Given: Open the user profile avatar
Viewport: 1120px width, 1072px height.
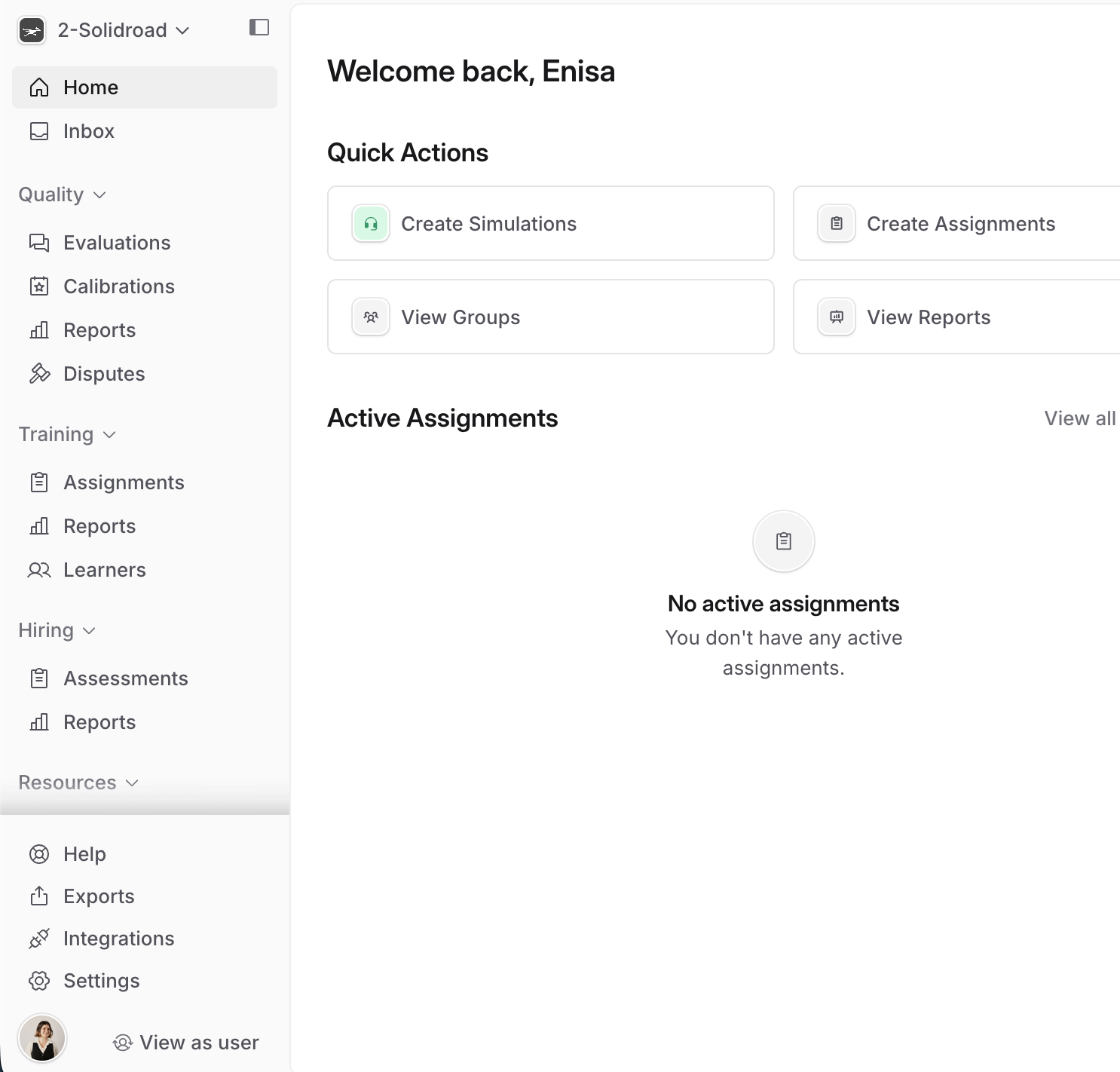Looking at the screenshot, I should 42,1038.
